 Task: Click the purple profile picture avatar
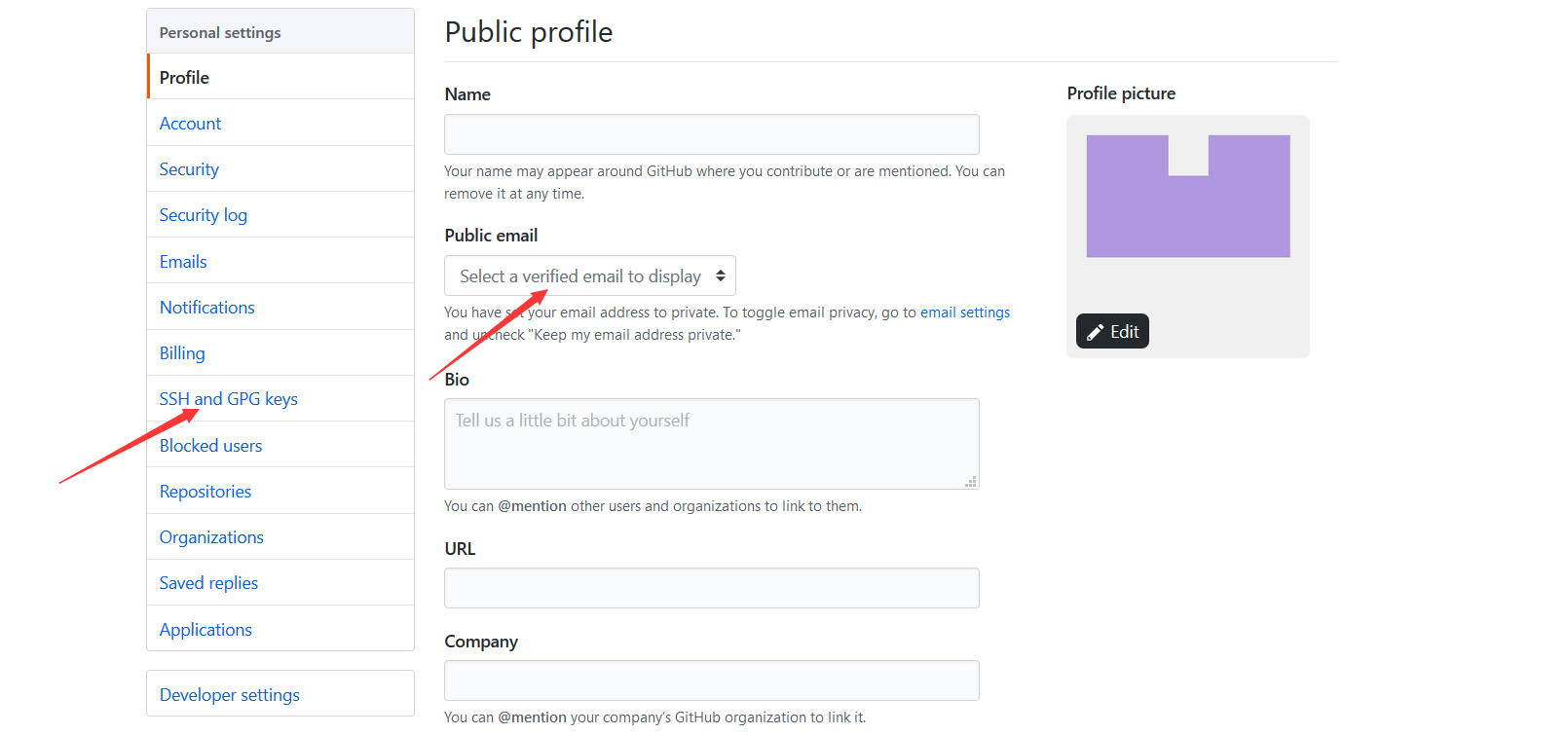1188,196
